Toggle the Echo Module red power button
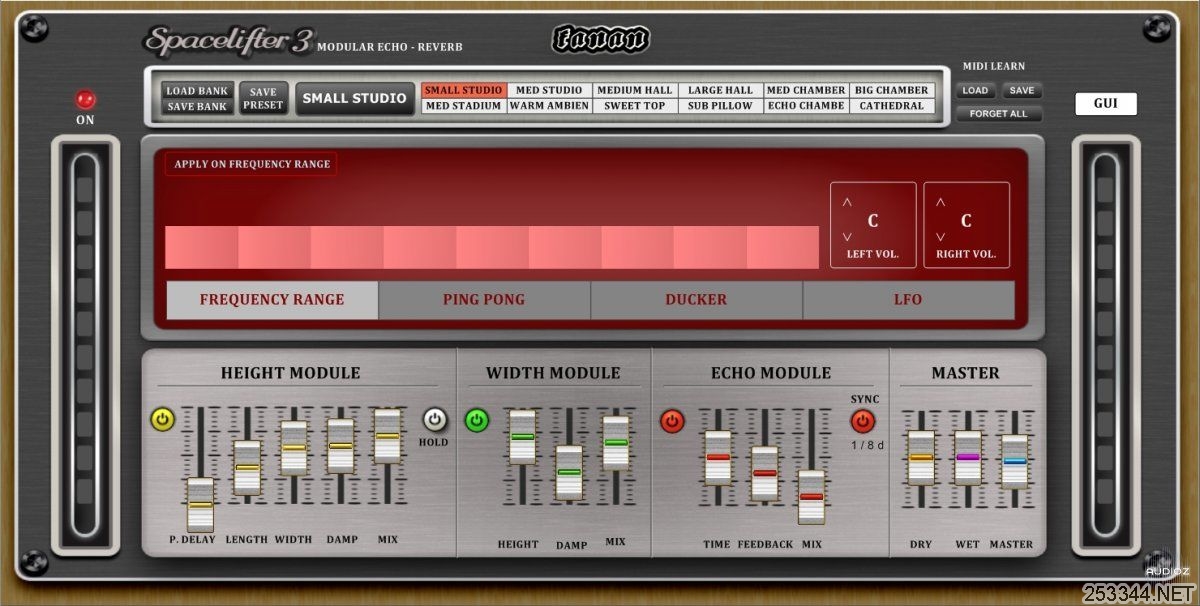The width and height of the screenshot is (1200, 606). pos(672,421)
